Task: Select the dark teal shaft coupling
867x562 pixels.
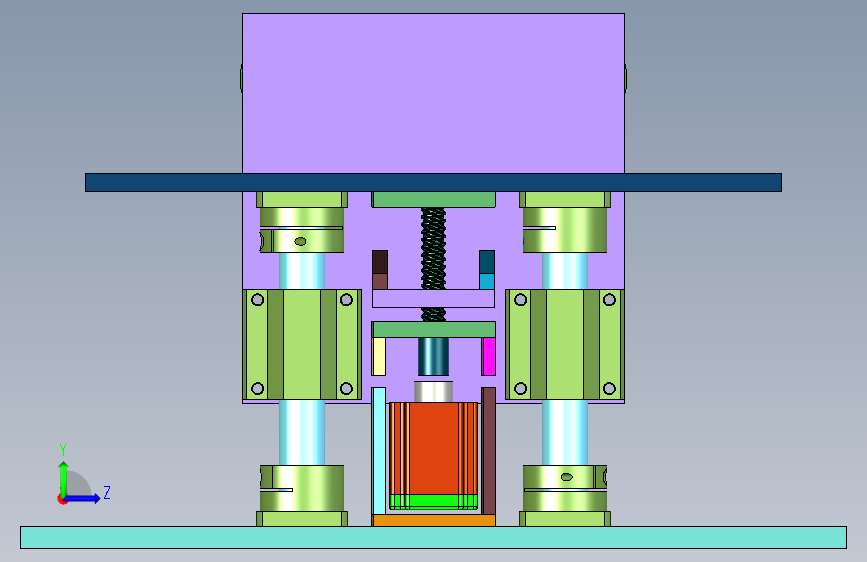Action: click(x=434, y=357)
